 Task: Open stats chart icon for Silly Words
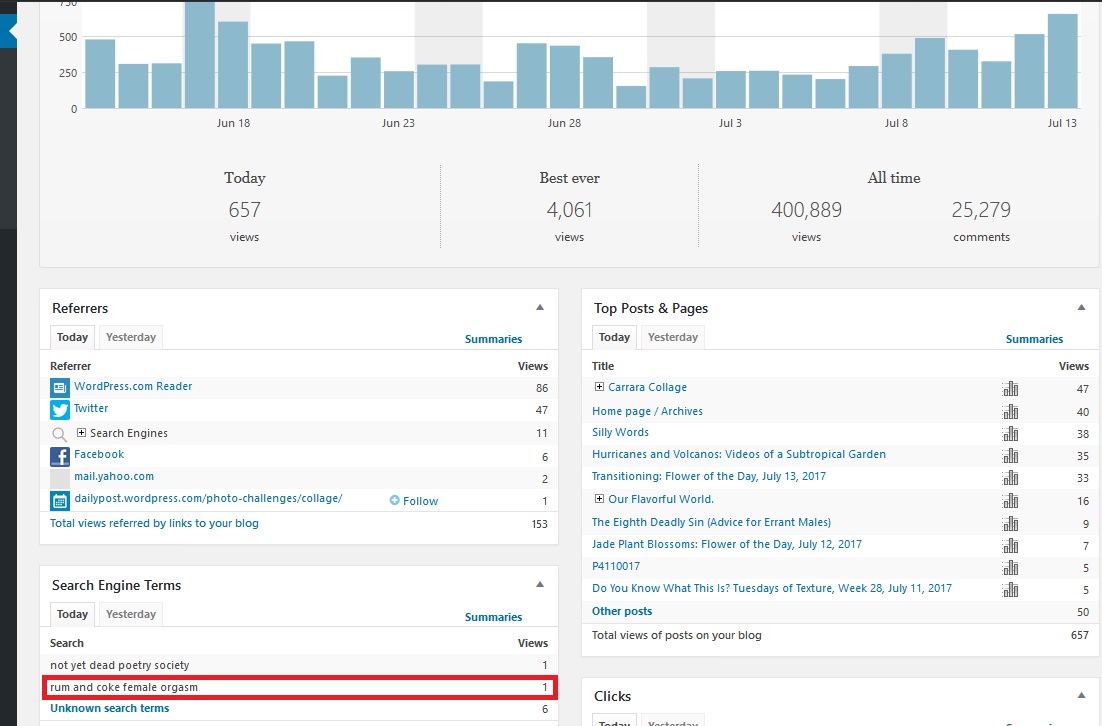(x=1009, y=433)
